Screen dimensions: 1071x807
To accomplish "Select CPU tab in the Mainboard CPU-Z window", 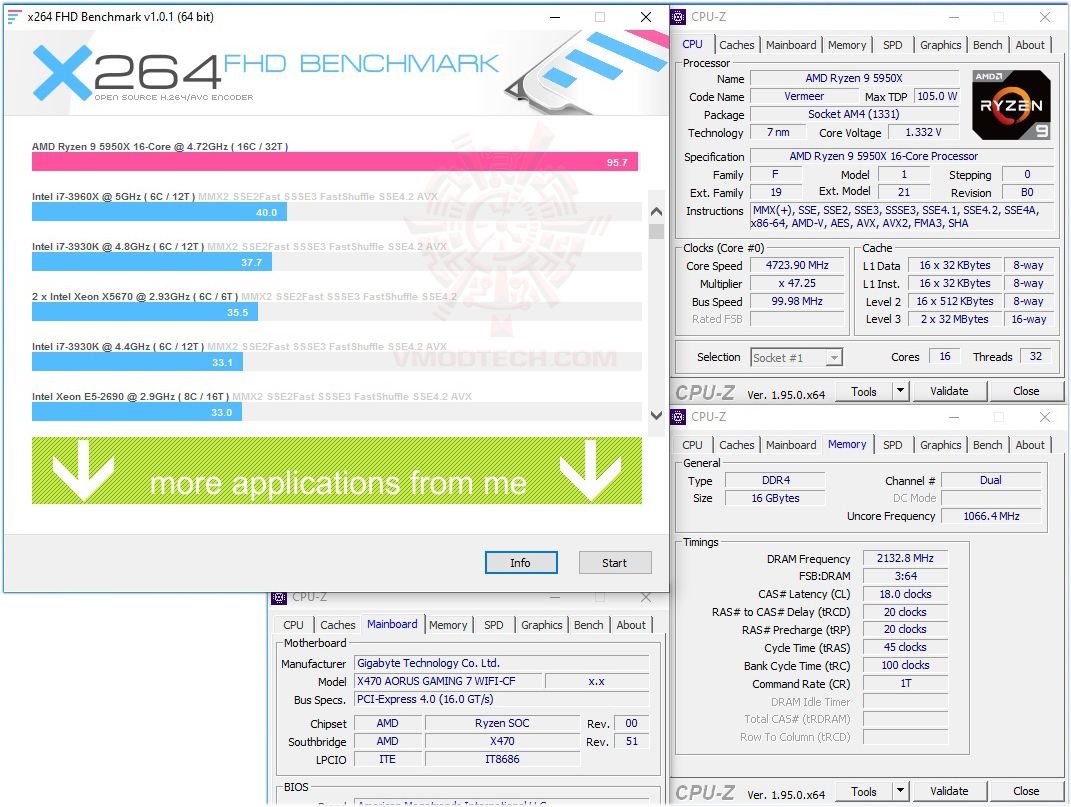I will pyautogui.click(x=293, y=625).
